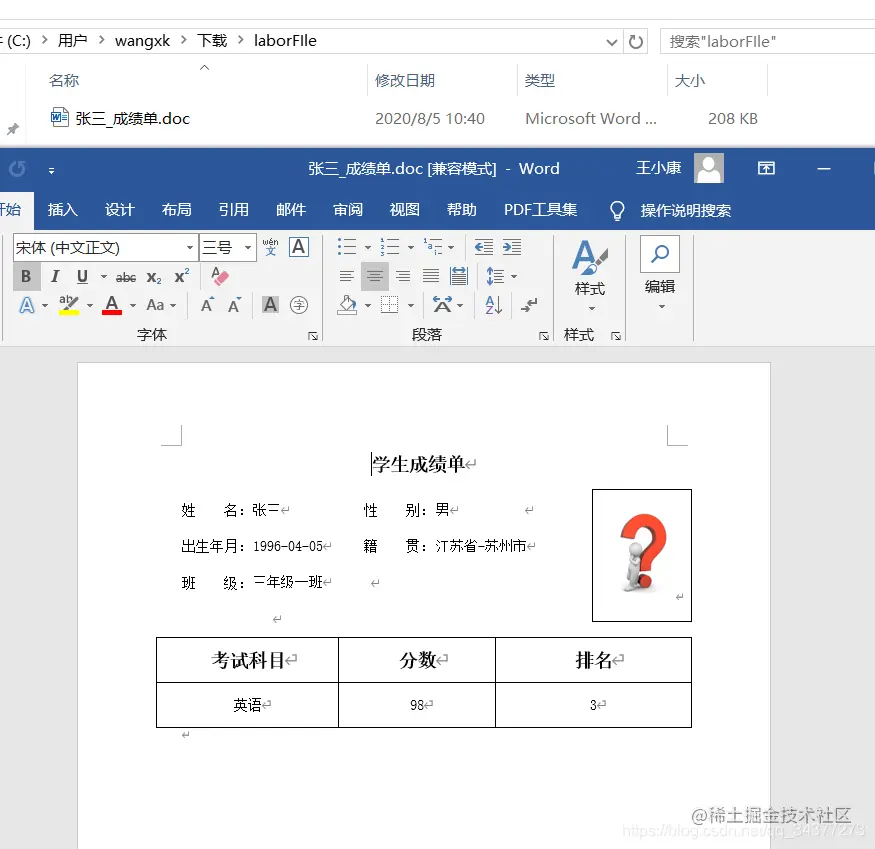Apply strikethrough to selected text
The width and height of the screenshot is (875, 849).
click(x=126, y=275)
